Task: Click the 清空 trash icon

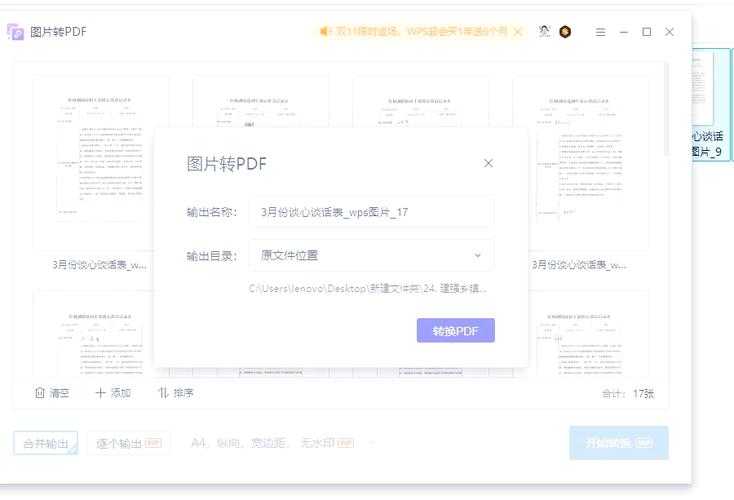Action: pos(40,392)
